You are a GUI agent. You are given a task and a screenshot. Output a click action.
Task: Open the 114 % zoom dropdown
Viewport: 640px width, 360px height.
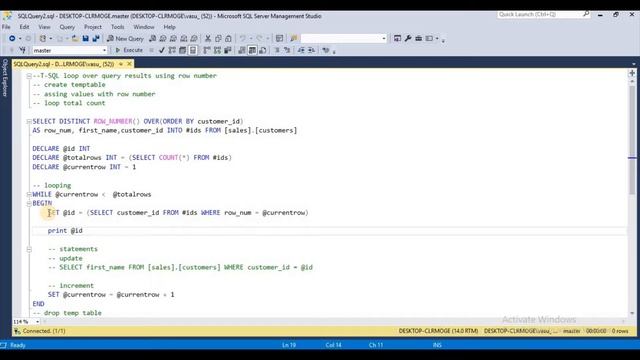37,322
